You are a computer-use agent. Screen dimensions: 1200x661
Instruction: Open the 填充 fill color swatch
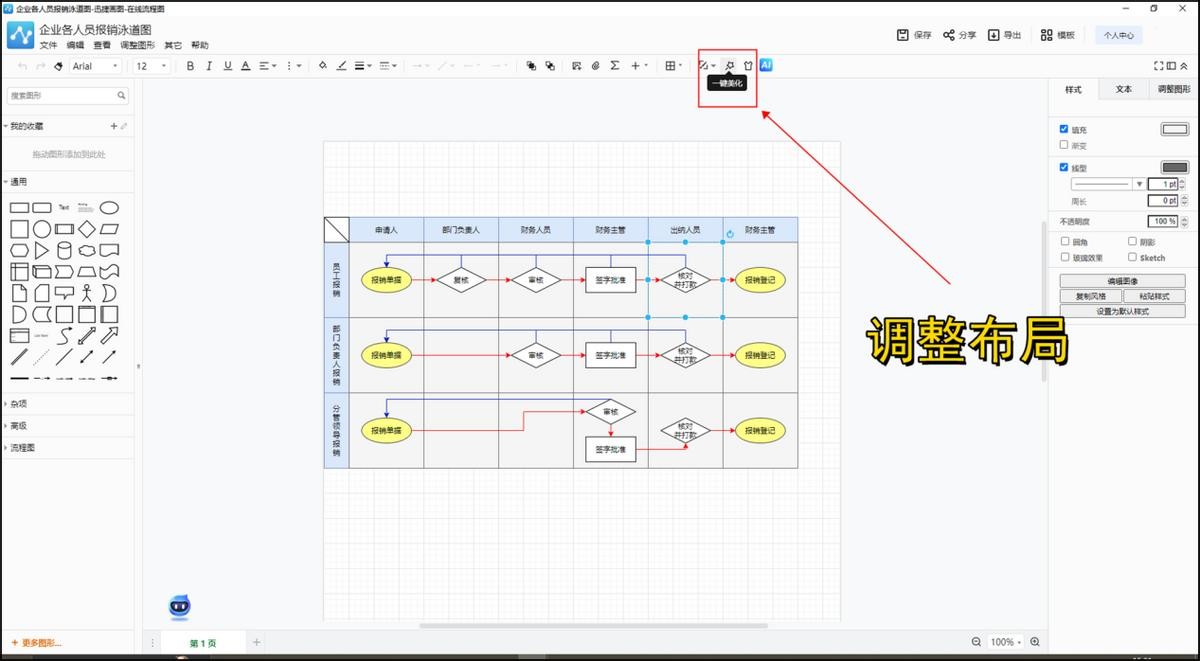pyautogui.click(x=1174, y=129)
